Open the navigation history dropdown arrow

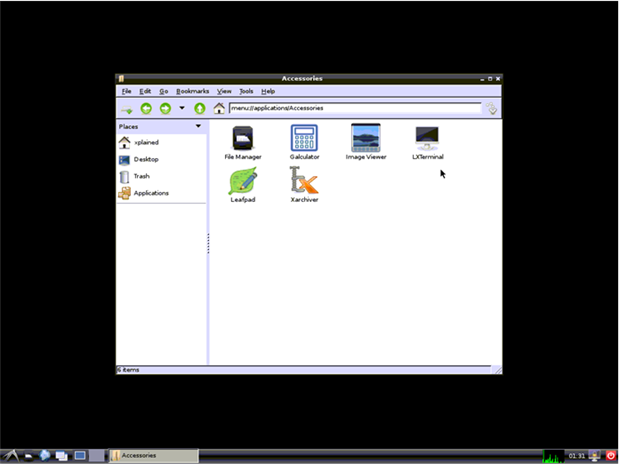click(182, 107)
